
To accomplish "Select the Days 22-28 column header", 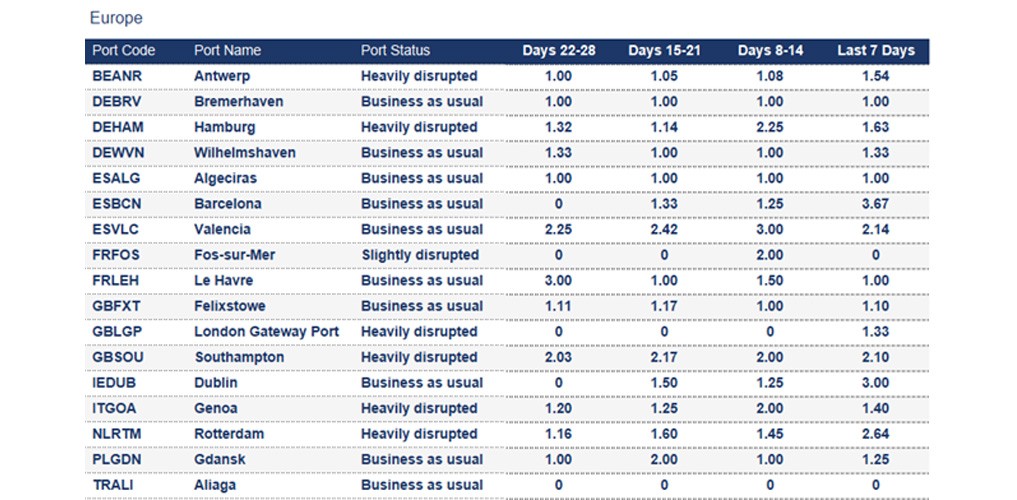I will 558,51.
